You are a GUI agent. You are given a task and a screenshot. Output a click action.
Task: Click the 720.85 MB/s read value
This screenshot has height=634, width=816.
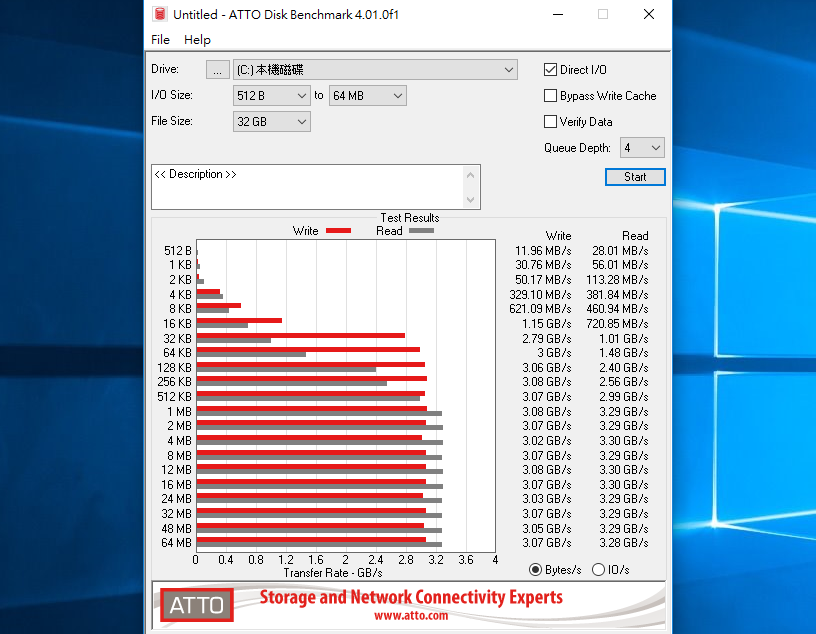tap(617, 324)
